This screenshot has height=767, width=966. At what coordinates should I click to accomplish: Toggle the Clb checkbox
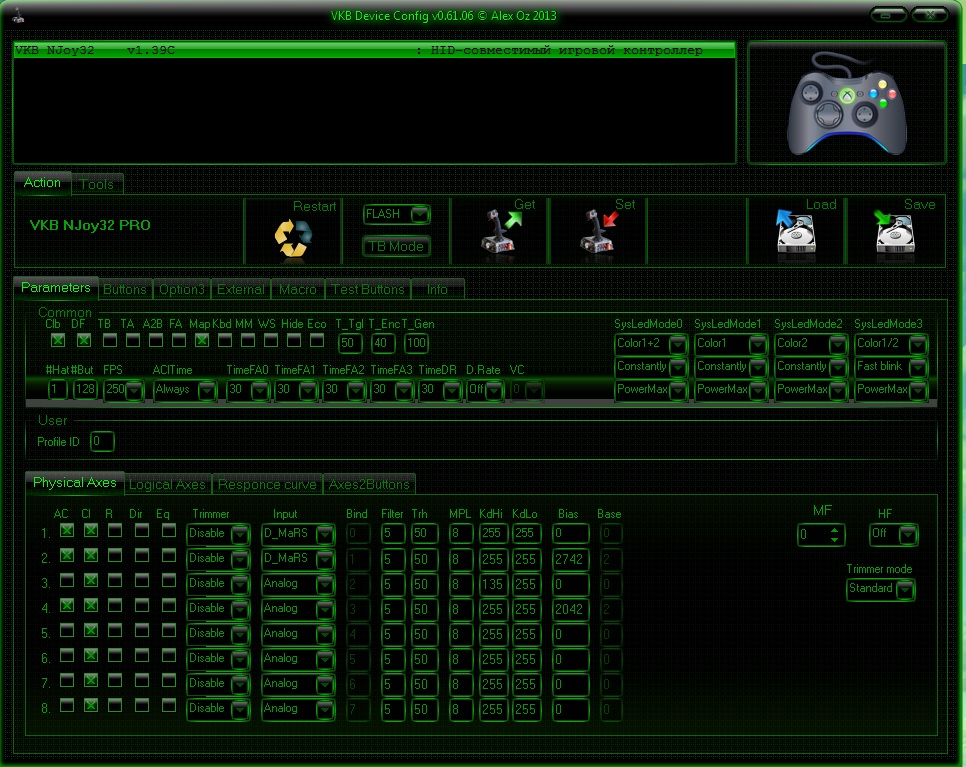coord(58,340)
